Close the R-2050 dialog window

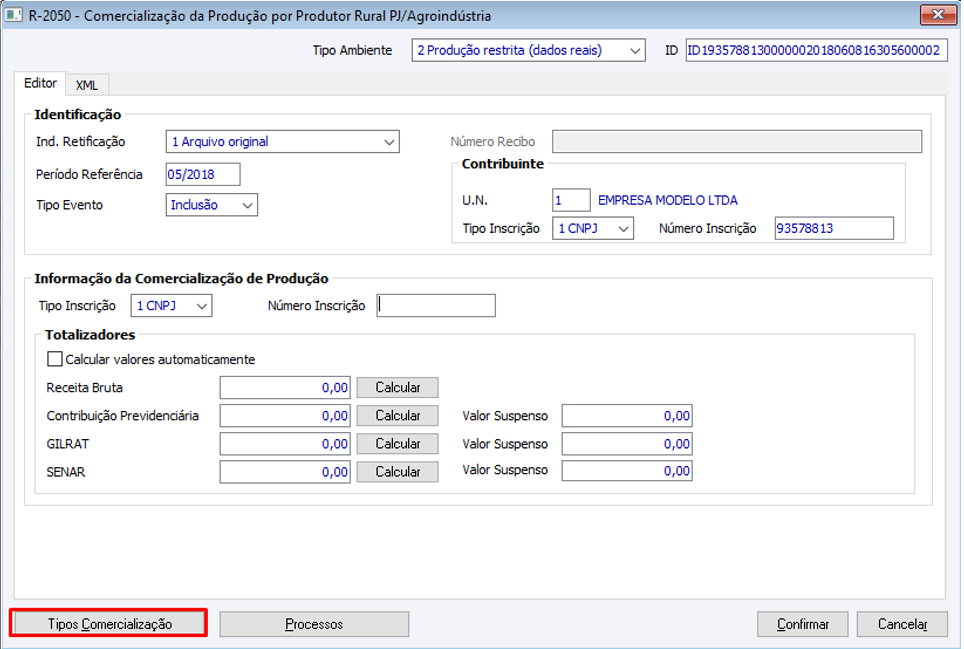(937, 16)
